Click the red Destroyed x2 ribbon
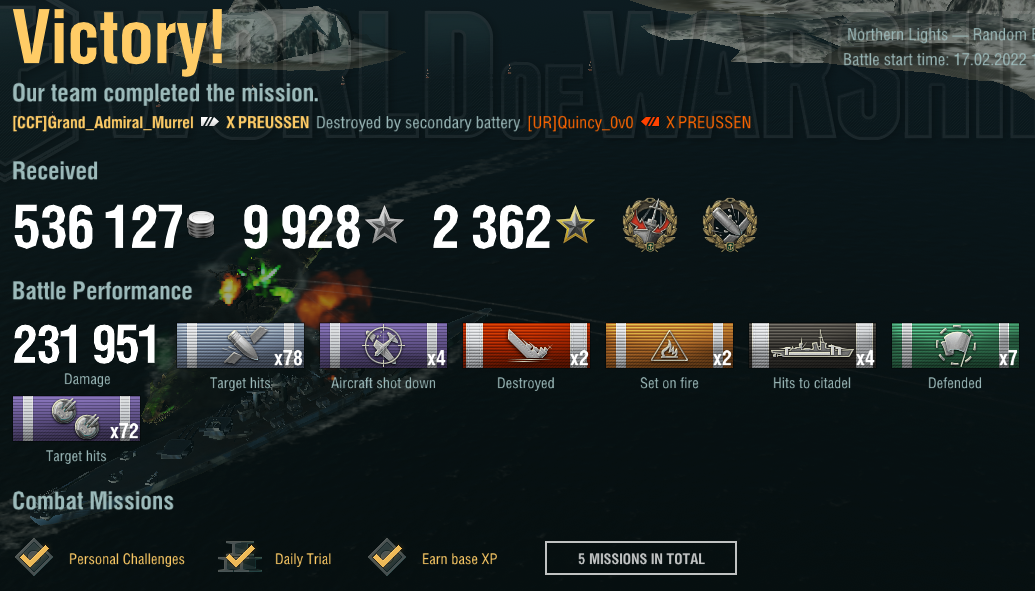The image size is (1035, 591). [x=526, y=345]
